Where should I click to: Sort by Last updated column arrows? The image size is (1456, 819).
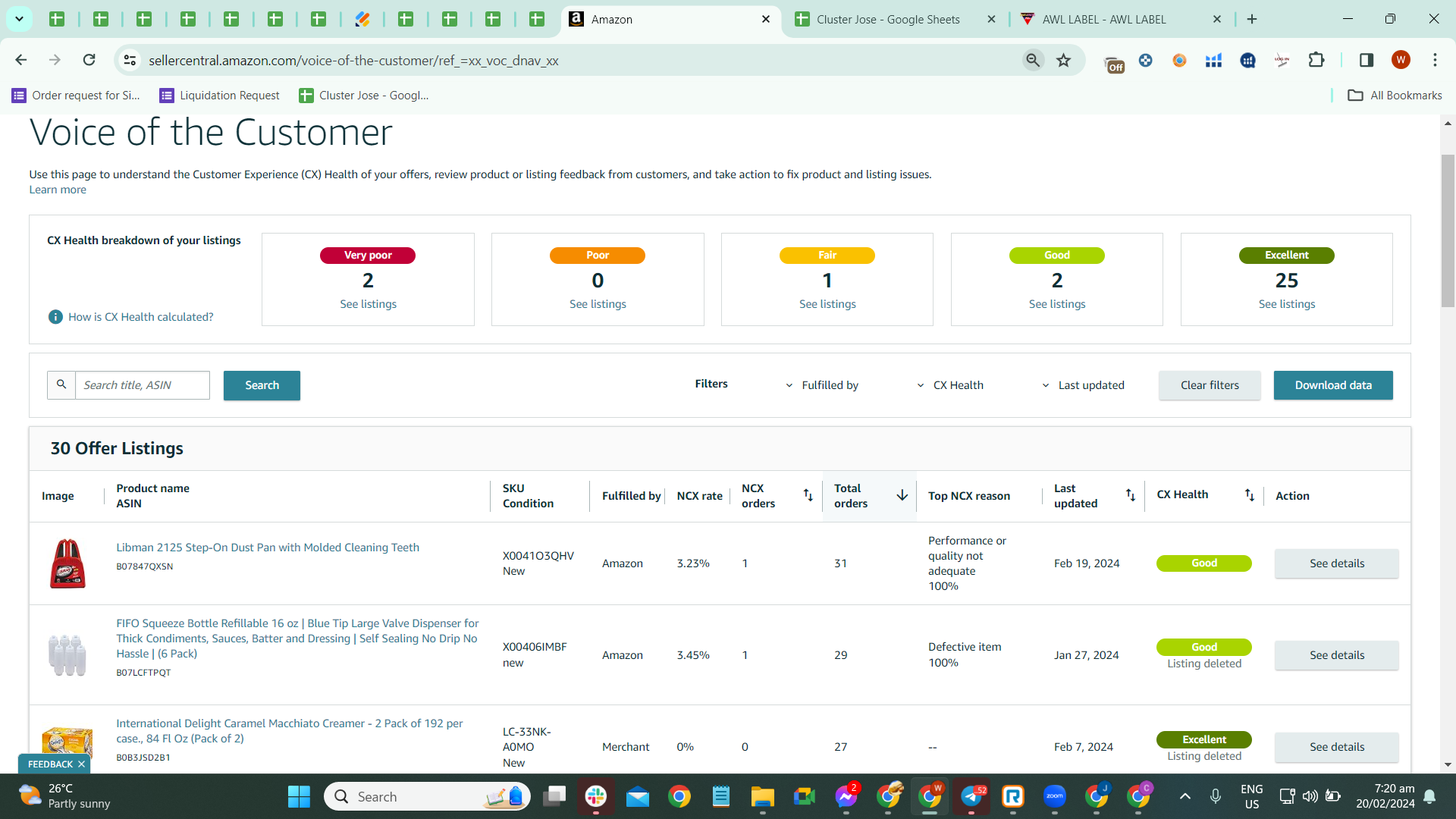1130,495
